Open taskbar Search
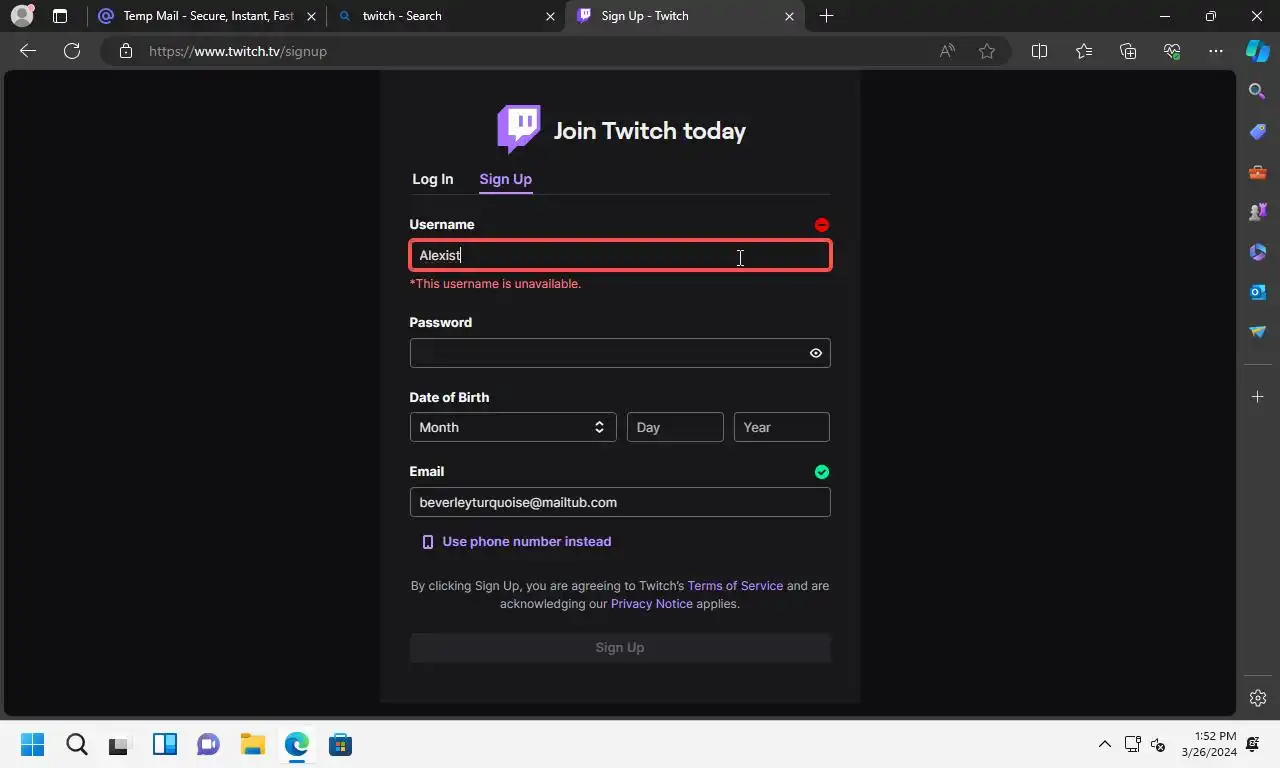1280x768 pixels. 76,744
